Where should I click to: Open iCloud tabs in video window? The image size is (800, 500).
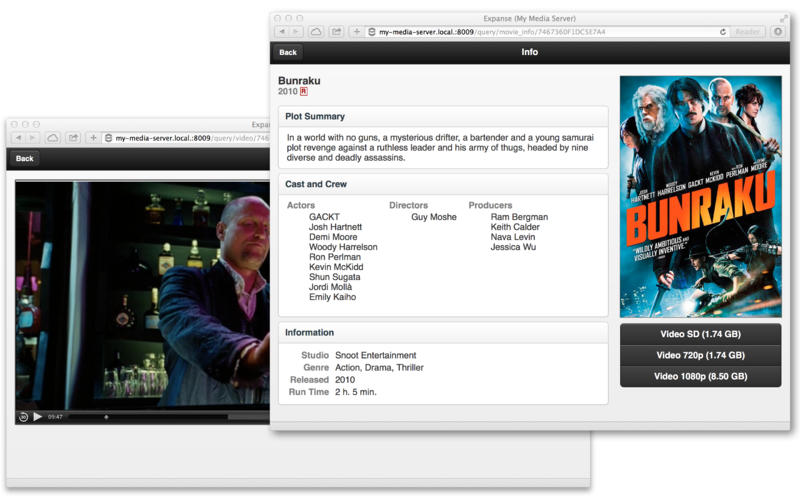tap(53, 138)
